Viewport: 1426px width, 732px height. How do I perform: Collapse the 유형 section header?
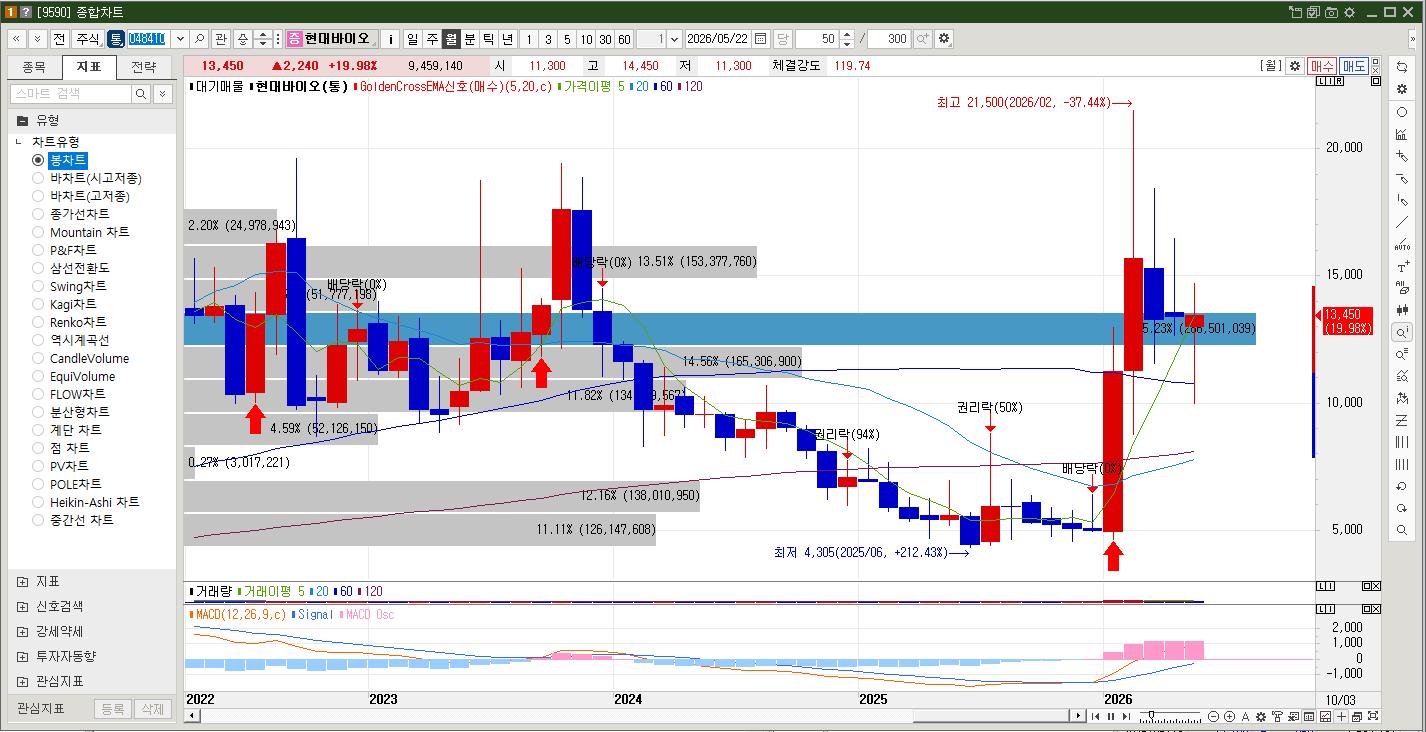92,119
